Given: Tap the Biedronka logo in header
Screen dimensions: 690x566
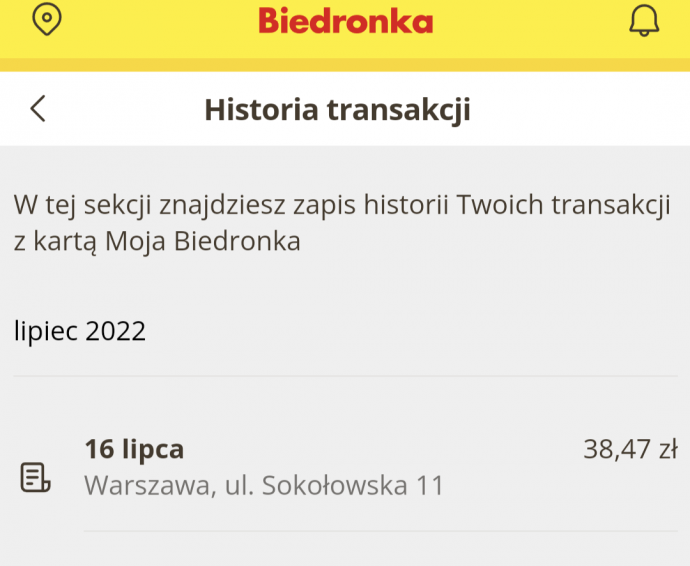Looking at the screenshot, I should pyautogui.click(x=345, y=21).
